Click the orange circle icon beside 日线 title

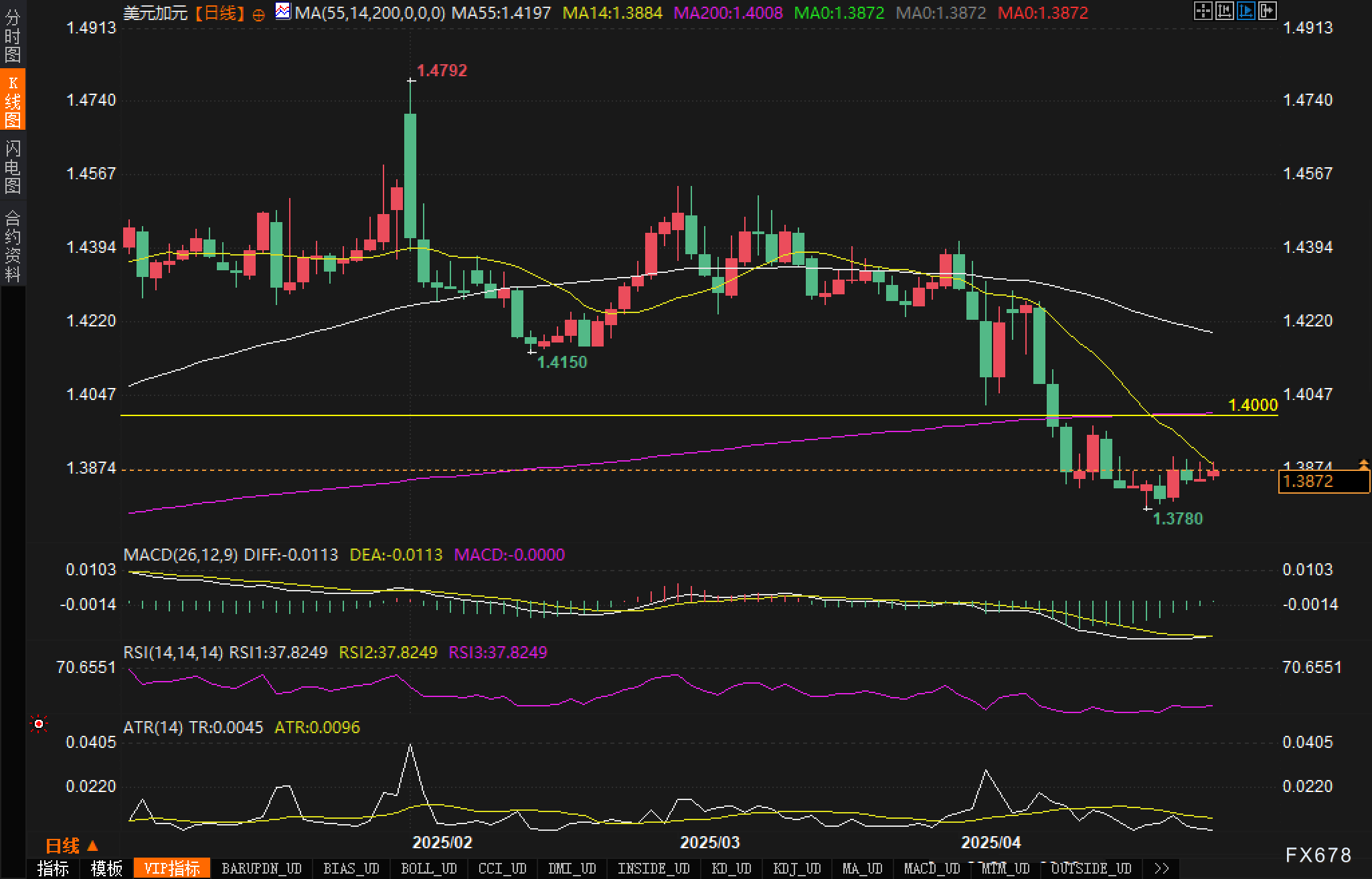259,15
